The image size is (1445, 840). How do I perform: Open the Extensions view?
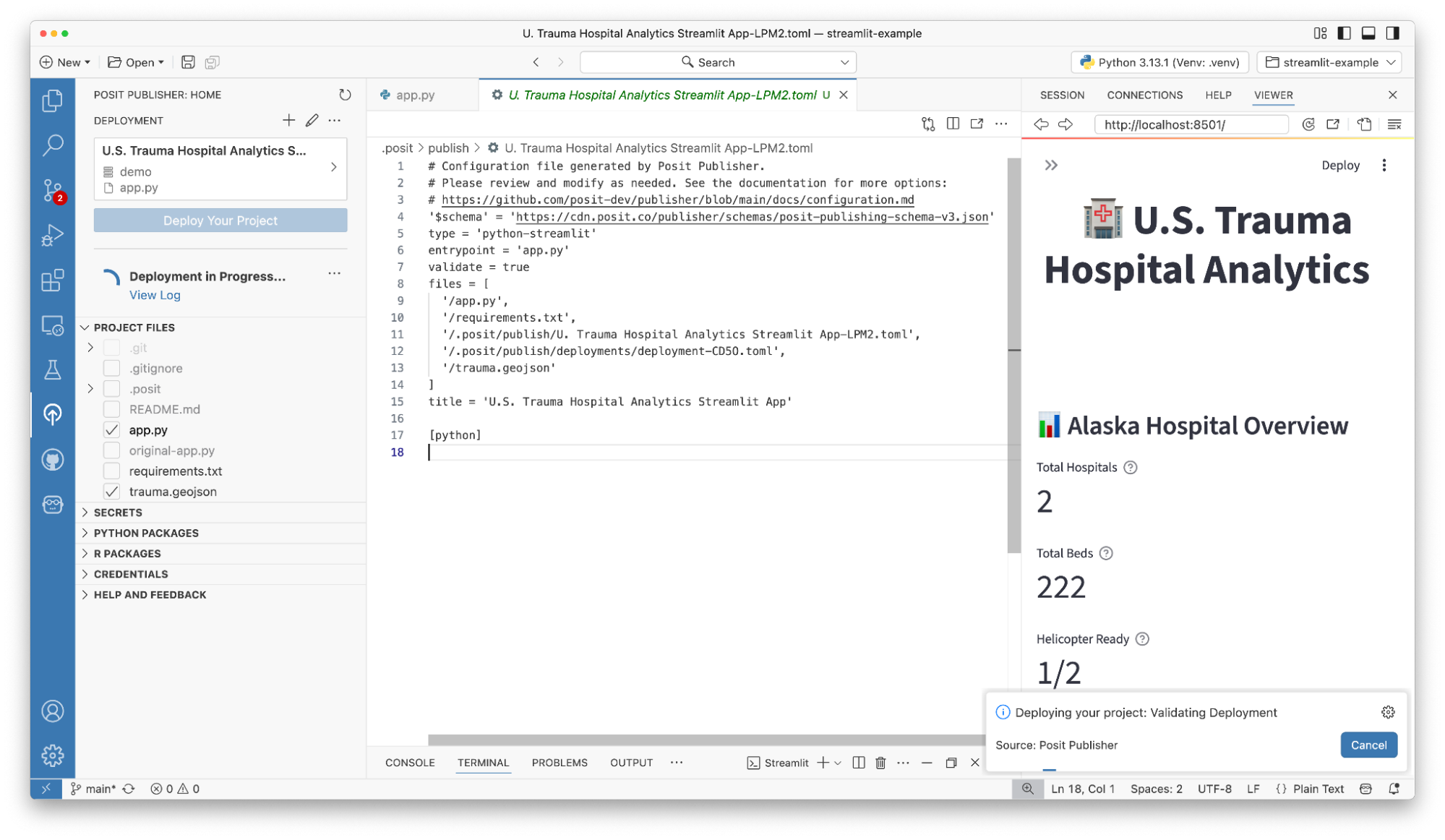(52, 280)
